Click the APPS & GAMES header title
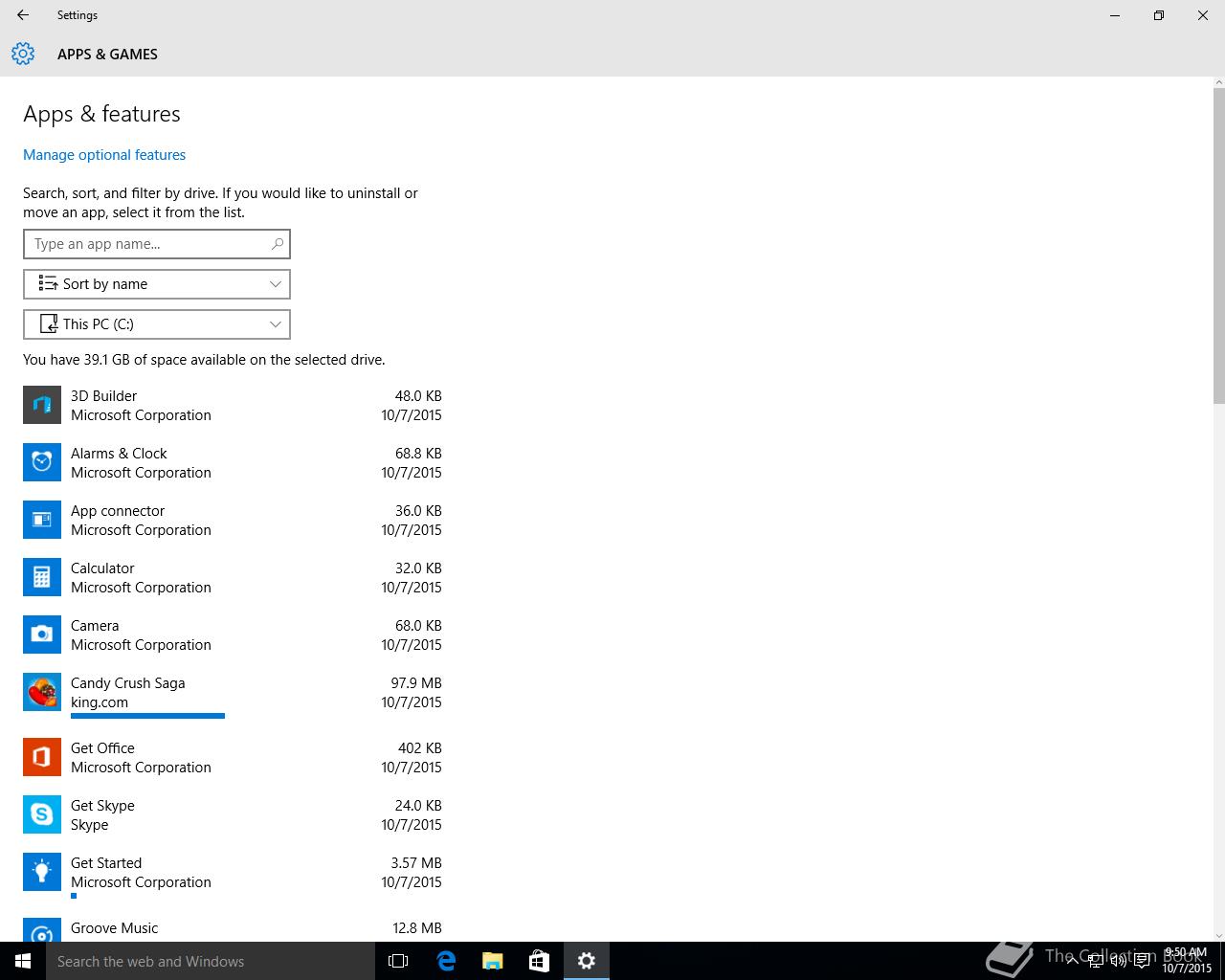Screen dimensions: 1225x980 point(107,55)
